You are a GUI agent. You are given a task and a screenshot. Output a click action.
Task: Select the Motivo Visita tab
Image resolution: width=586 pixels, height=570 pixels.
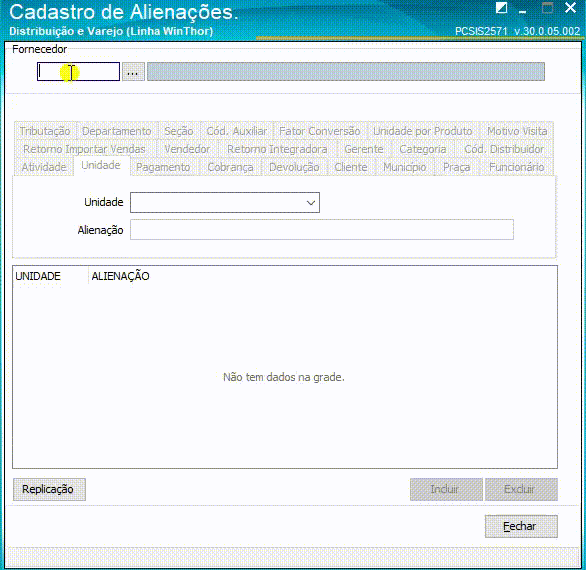[517, 131]
